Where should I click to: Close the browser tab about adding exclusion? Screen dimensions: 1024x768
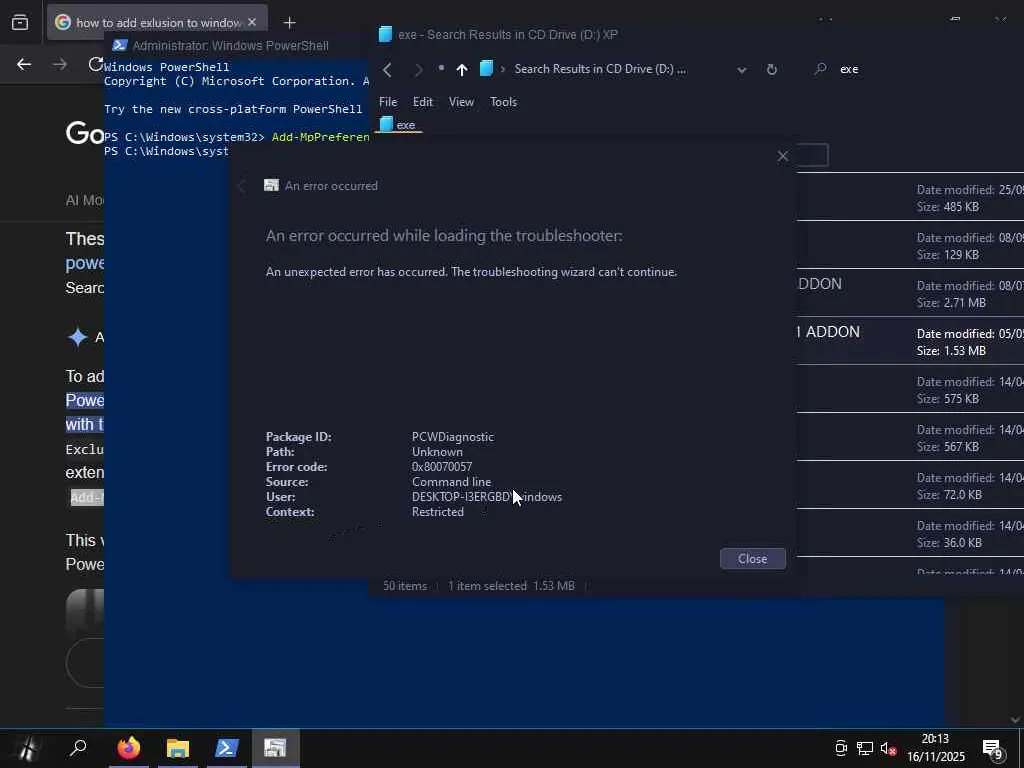252,22
